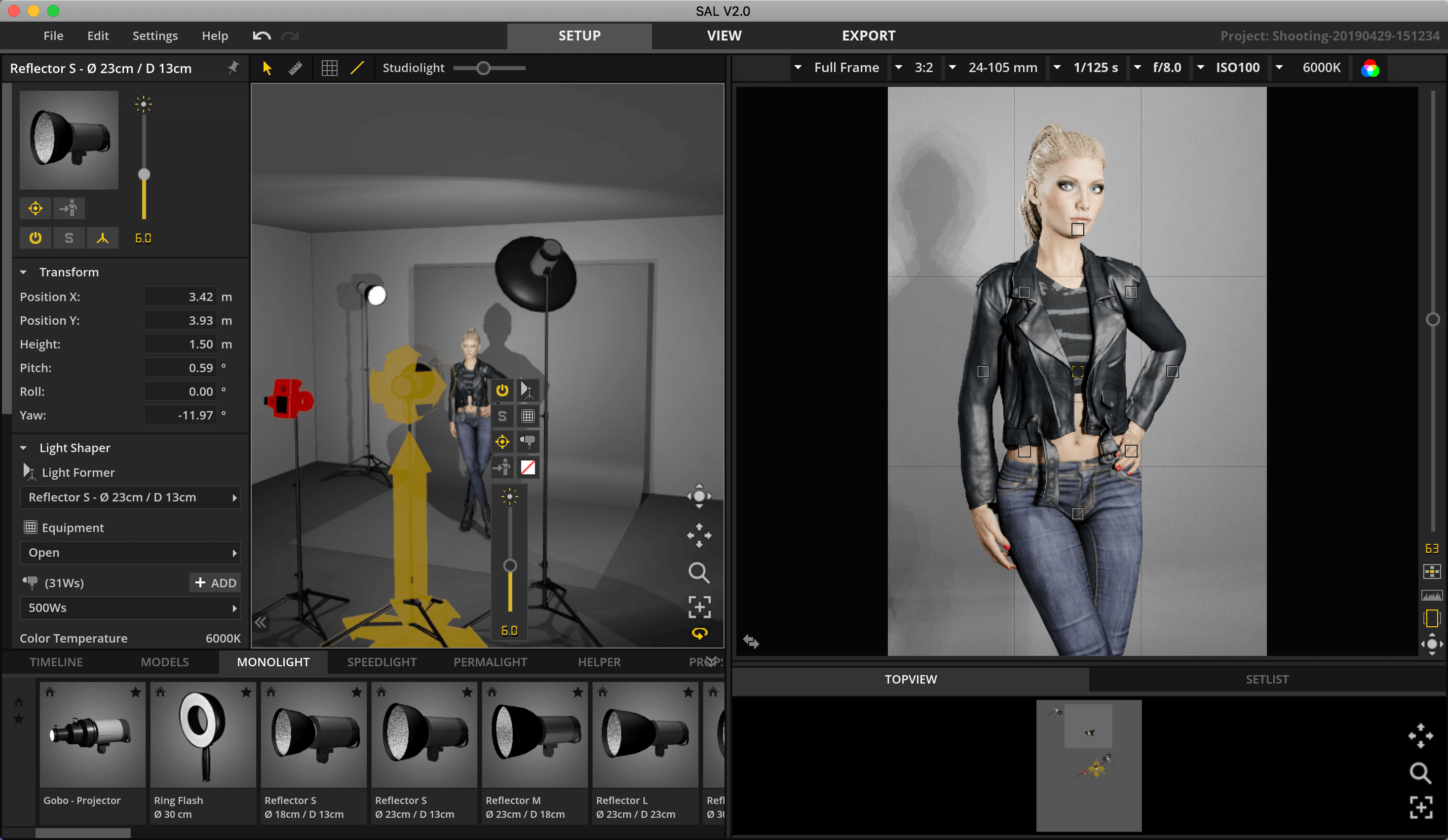Image resolution: width=1448 pixels, height=840 pixels.
Task: Click equipment grid icon in viewport popup
Action: tap(528, 416)
